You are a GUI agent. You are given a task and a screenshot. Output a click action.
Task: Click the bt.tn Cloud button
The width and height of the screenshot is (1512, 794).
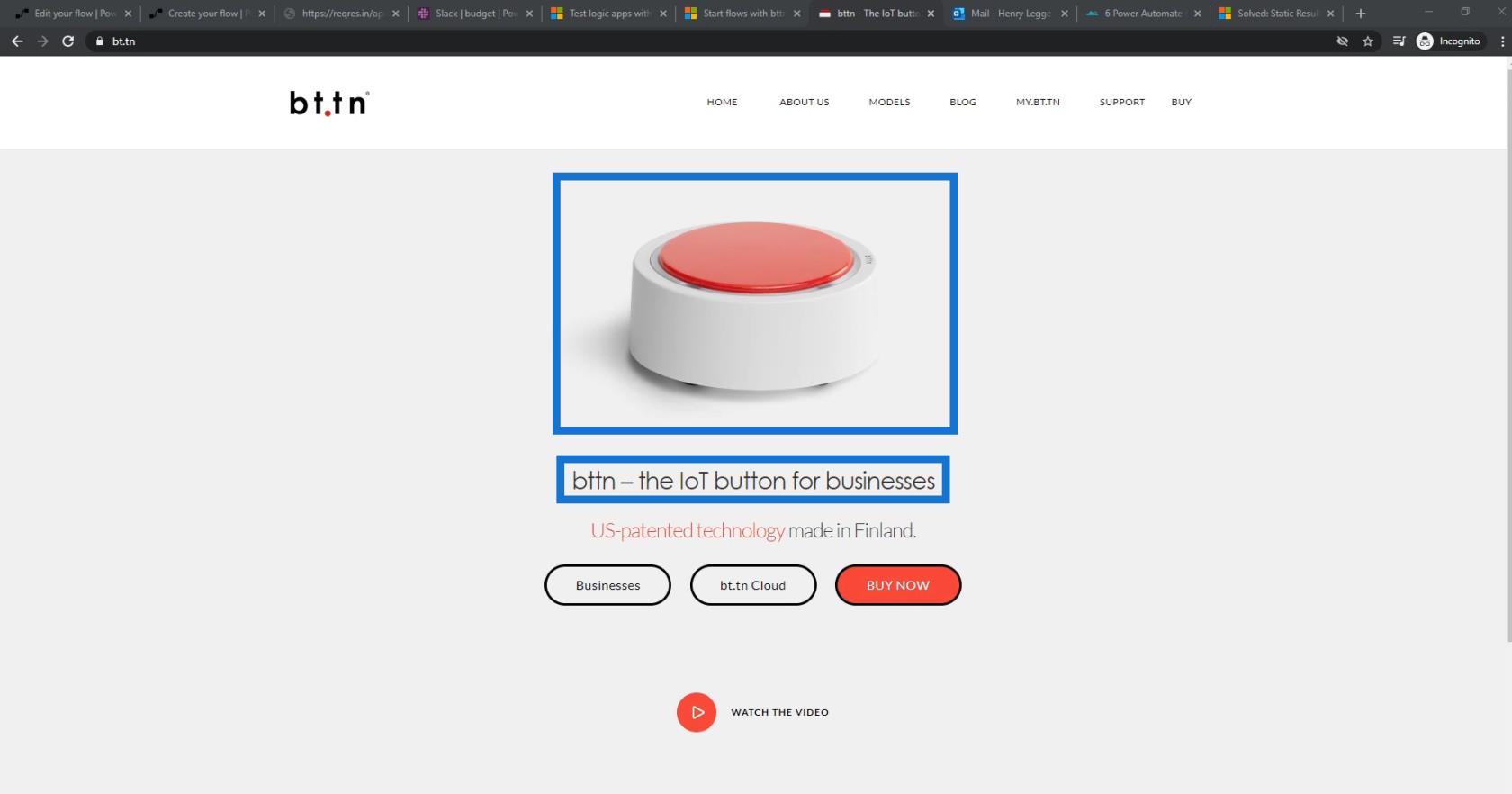[x=753, y=585]
